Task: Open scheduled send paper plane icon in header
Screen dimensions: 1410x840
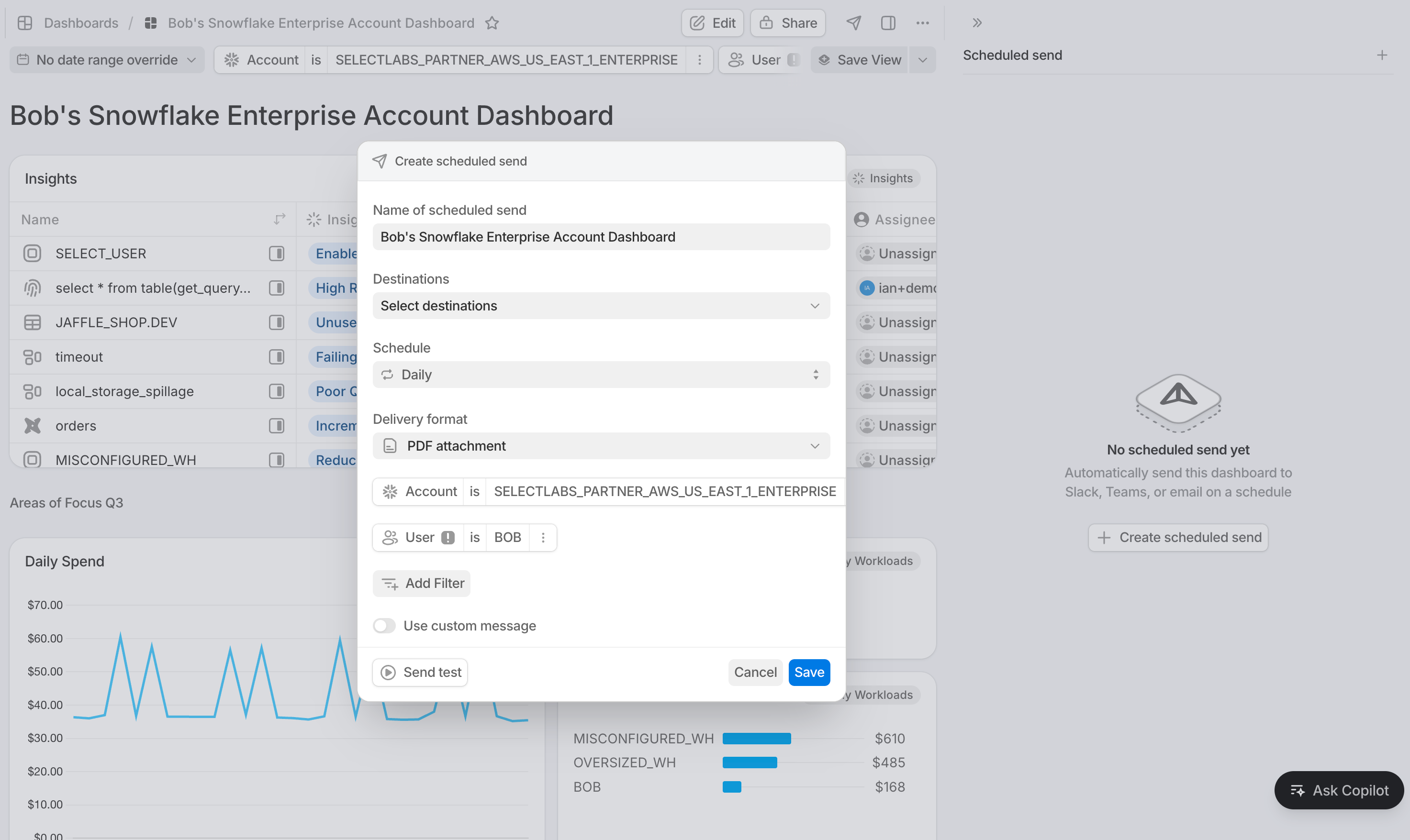Action: (853, 22)
